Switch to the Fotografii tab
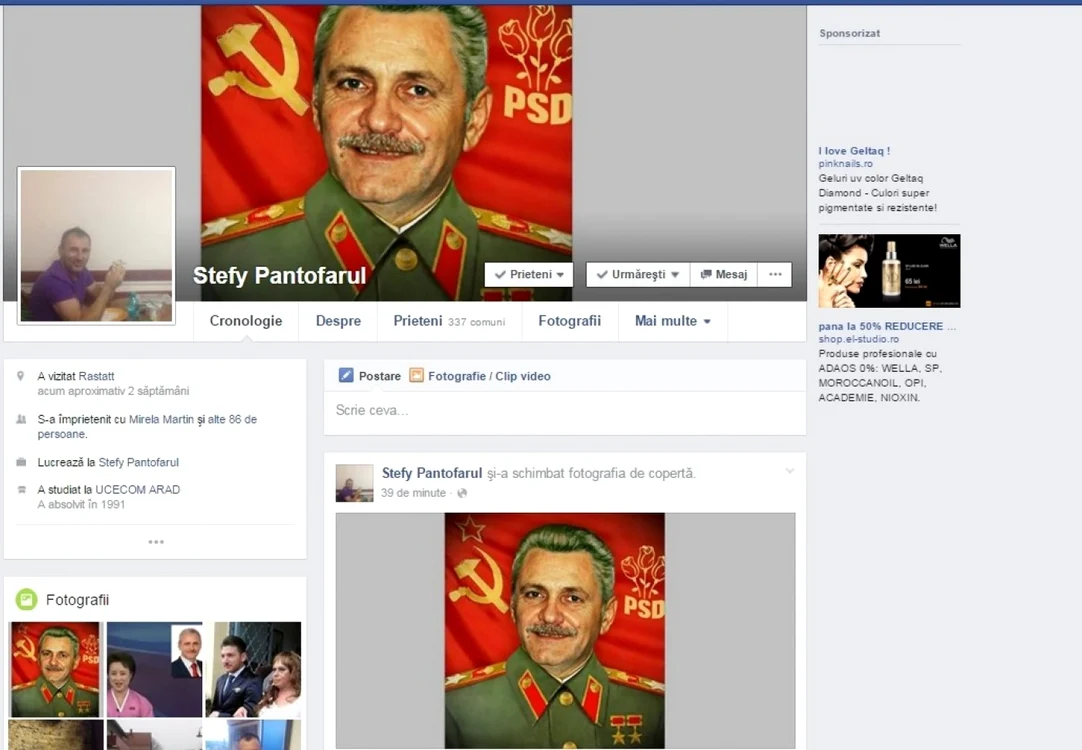This screenshot has width=1082, height=750. pyautogui.click(x=569, y=321)
